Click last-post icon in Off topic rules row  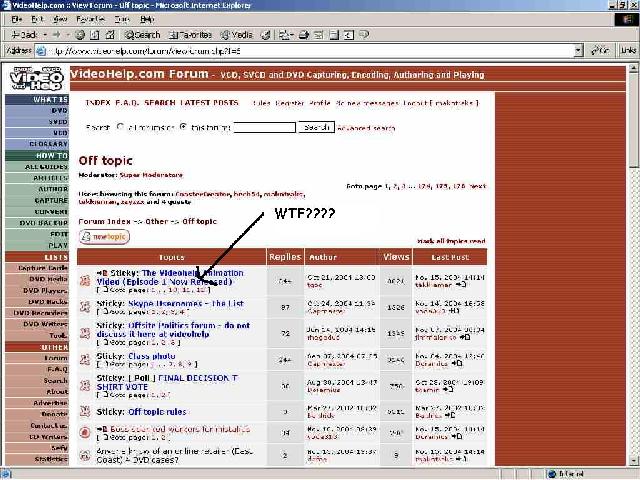pyautogui.click(x=450, y=416)
